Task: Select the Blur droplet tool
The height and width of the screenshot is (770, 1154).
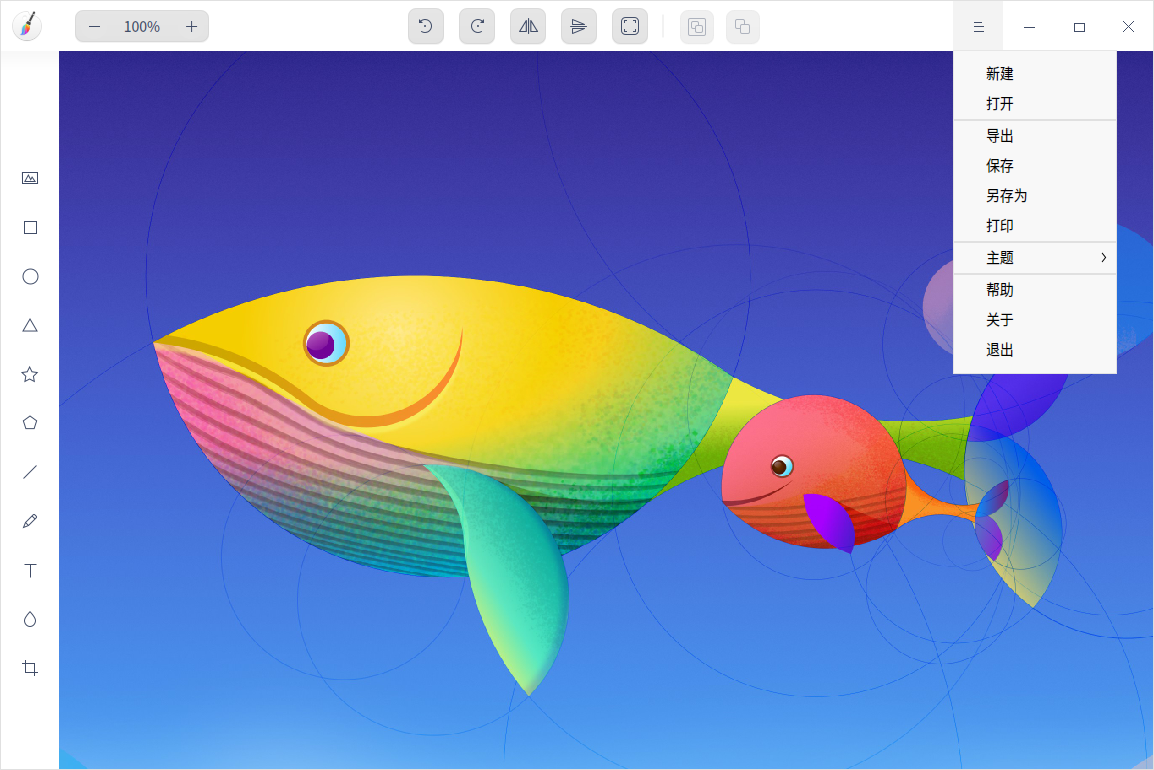Action: coord(30,619)
